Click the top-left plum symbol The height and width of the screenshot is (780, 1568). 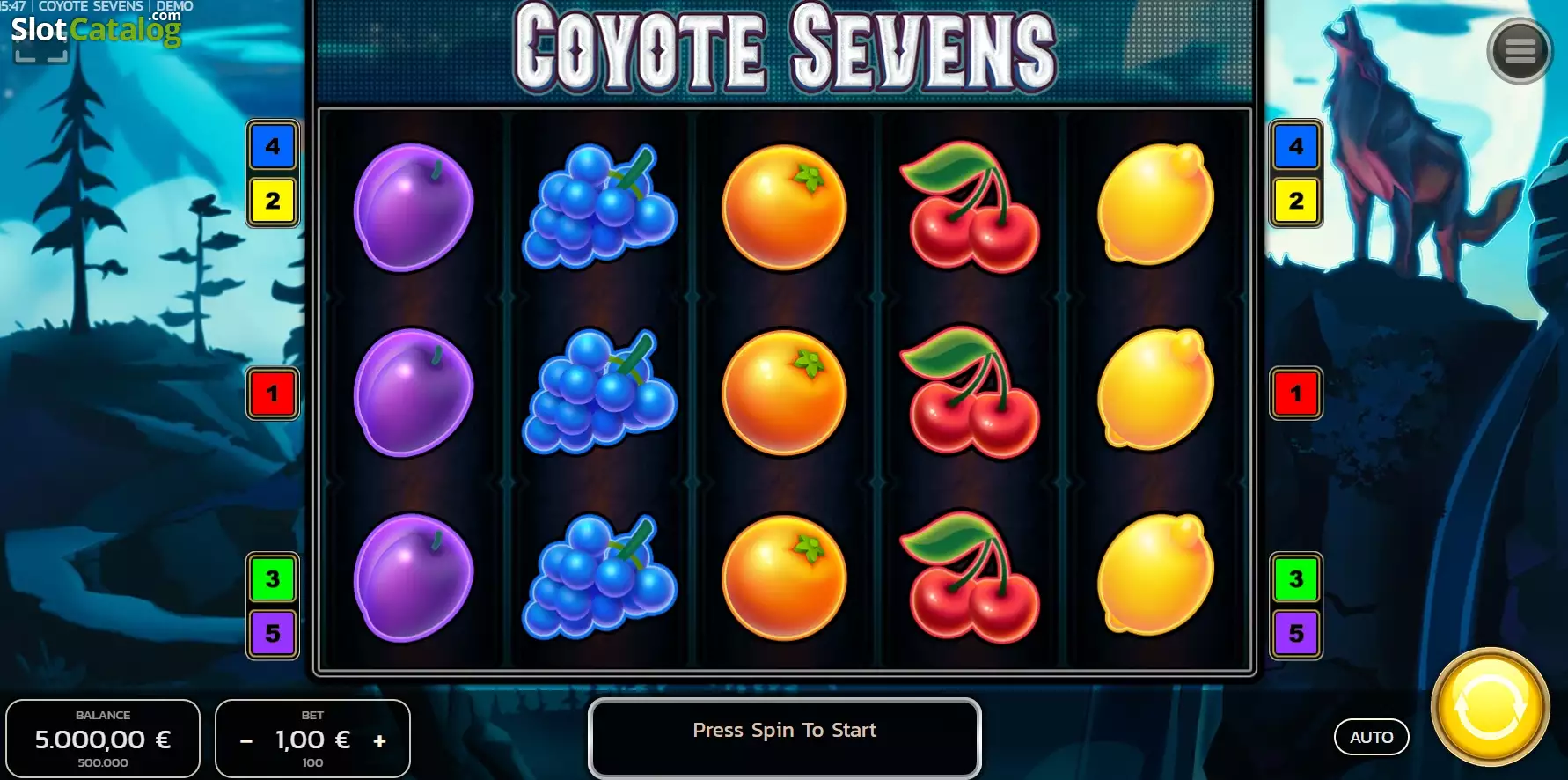coord(414,208)
